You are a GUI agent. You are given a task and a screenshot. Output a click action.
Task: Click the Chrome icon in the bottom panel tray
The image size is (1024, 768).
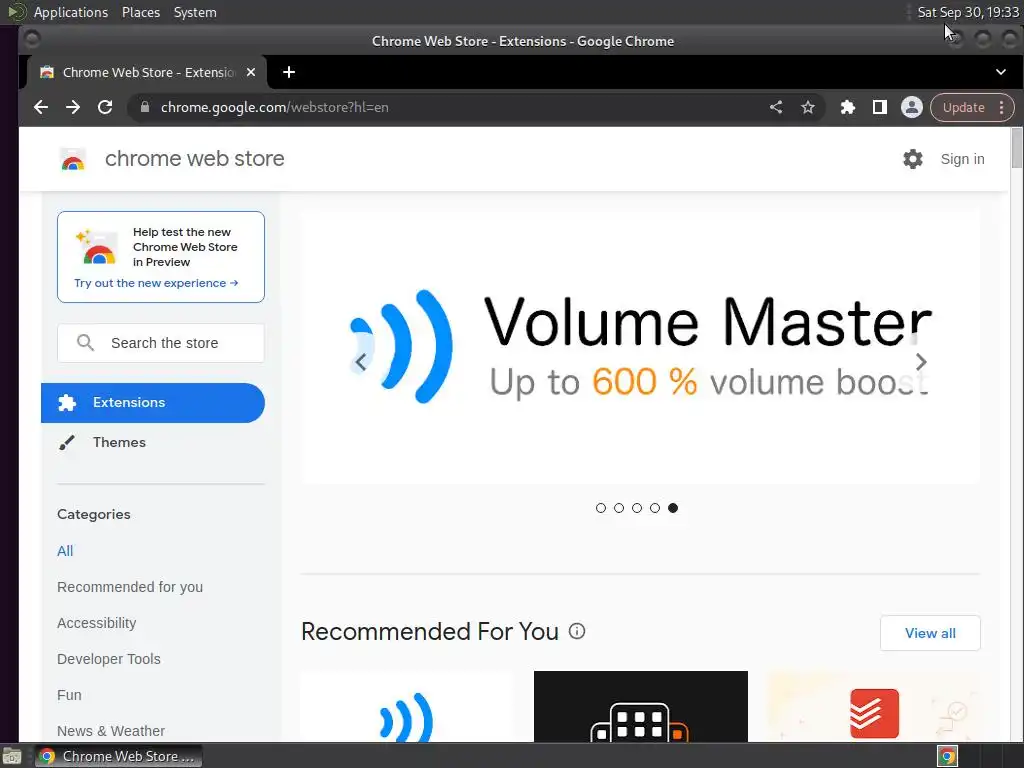(x=948, y=756)
